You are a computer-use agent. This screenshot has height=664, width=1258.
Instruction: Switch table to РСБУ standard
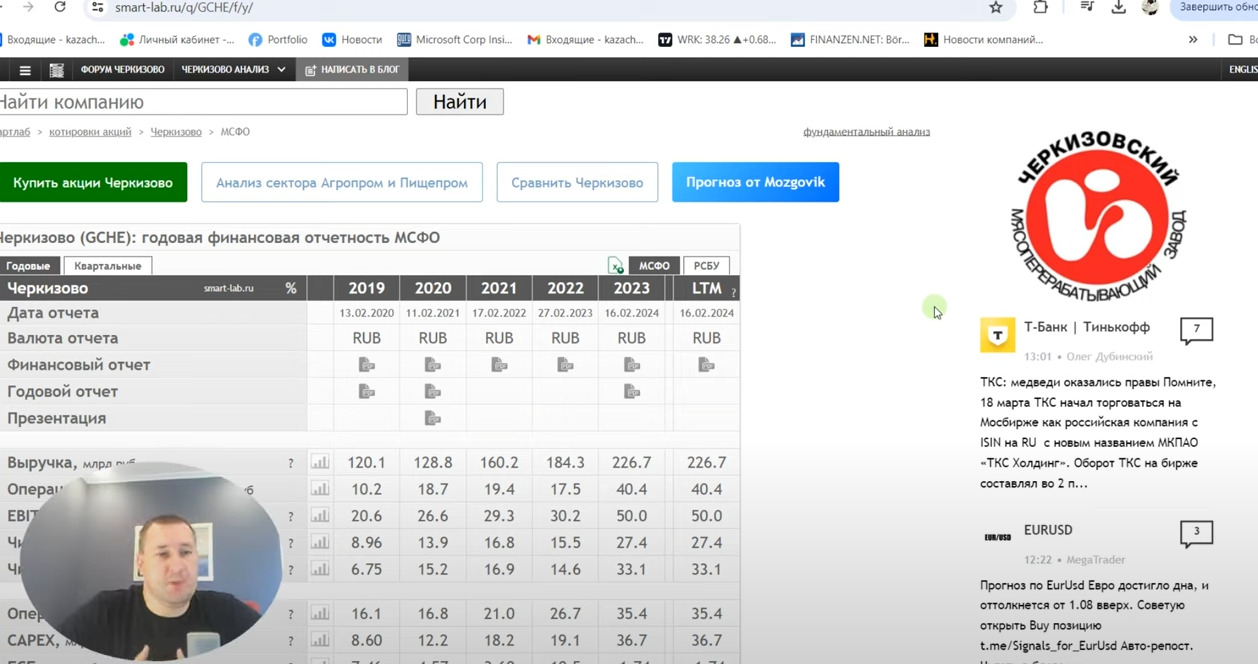pos(706,266)
